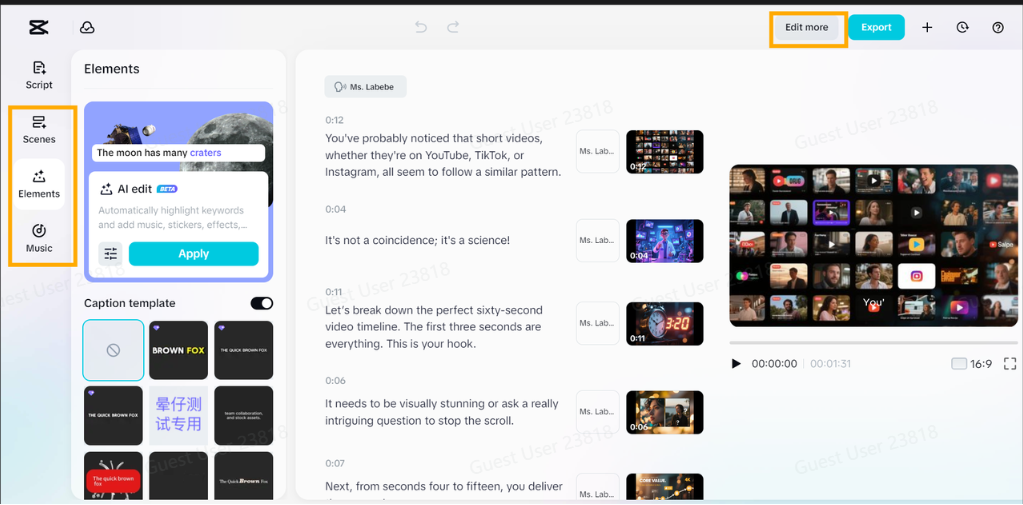Switch to the Script tab
The image size is (1023, 505).
pyautogui.click(x=39, y=75)
